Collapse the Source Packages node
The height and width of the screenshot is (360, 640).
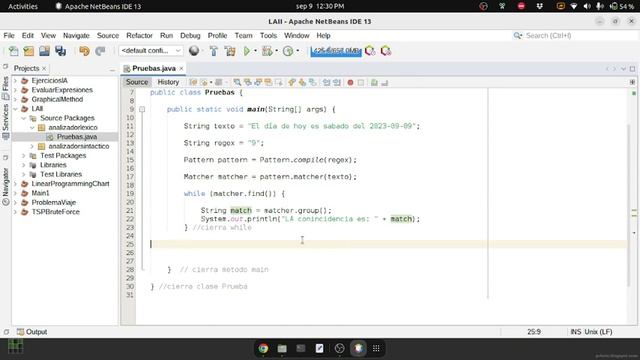24,118
